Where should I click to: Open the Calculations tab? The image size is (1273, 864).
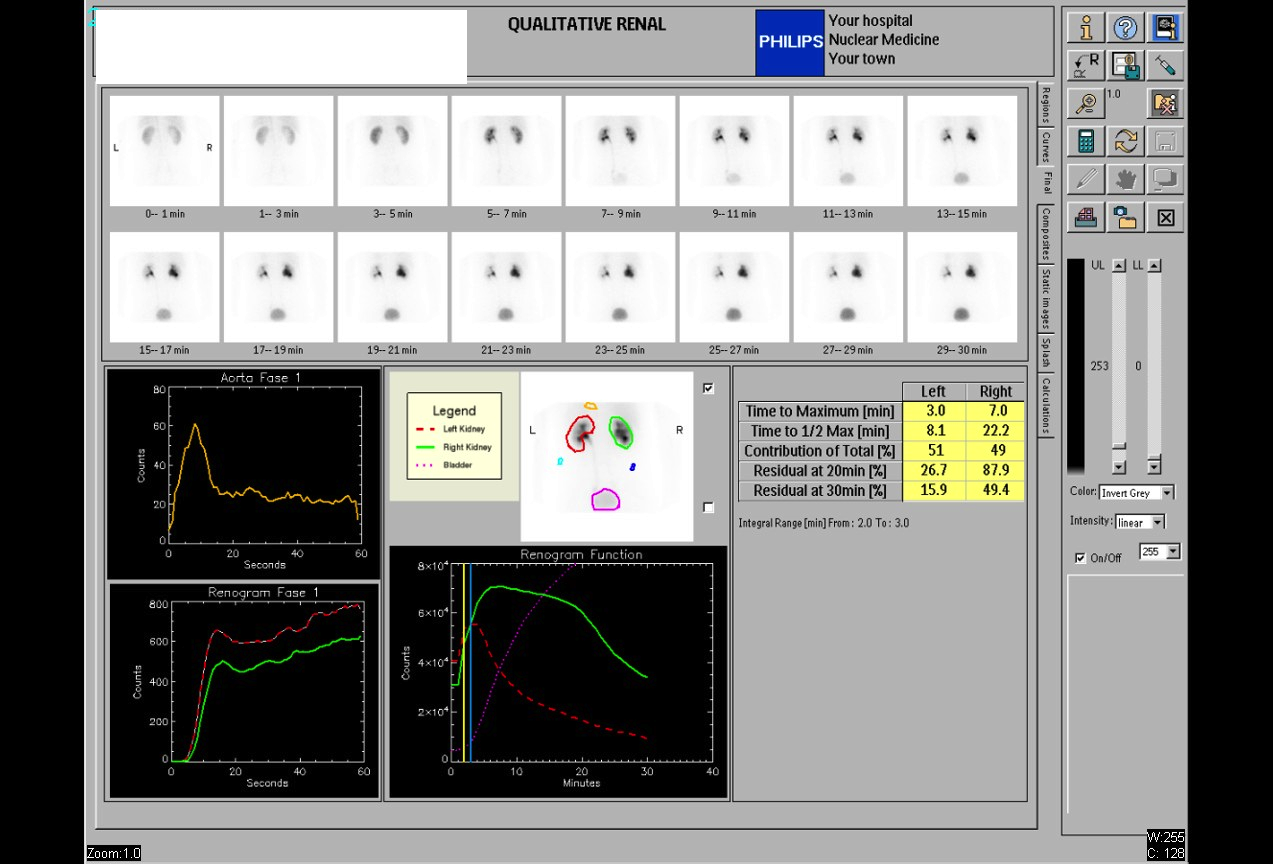pyautogui.click(x=1046, y=406)
